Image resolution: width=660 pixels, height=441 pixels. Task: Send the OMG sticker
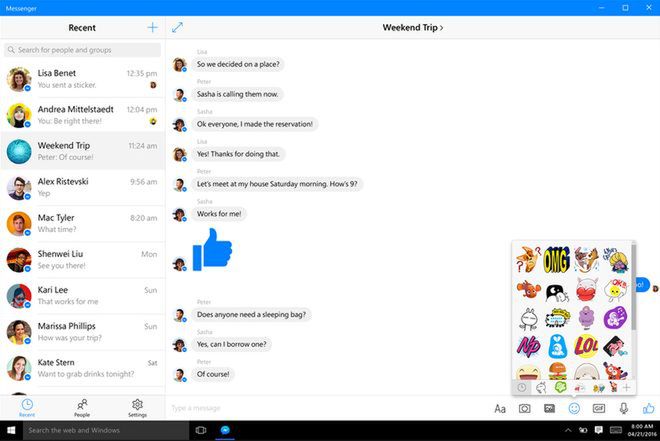pyautogui.click(x=557, y=260)
